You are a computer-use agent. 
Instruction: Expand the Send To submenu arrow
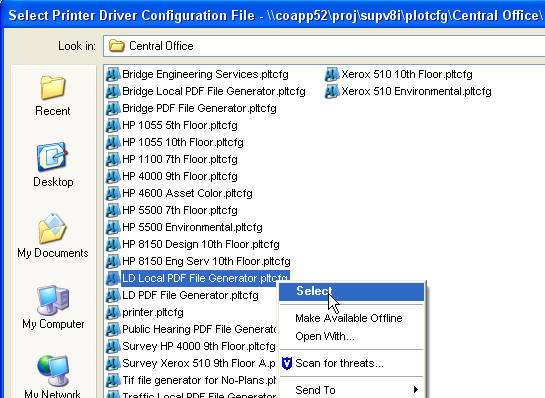pyautogui.click(x=415, y=390)
